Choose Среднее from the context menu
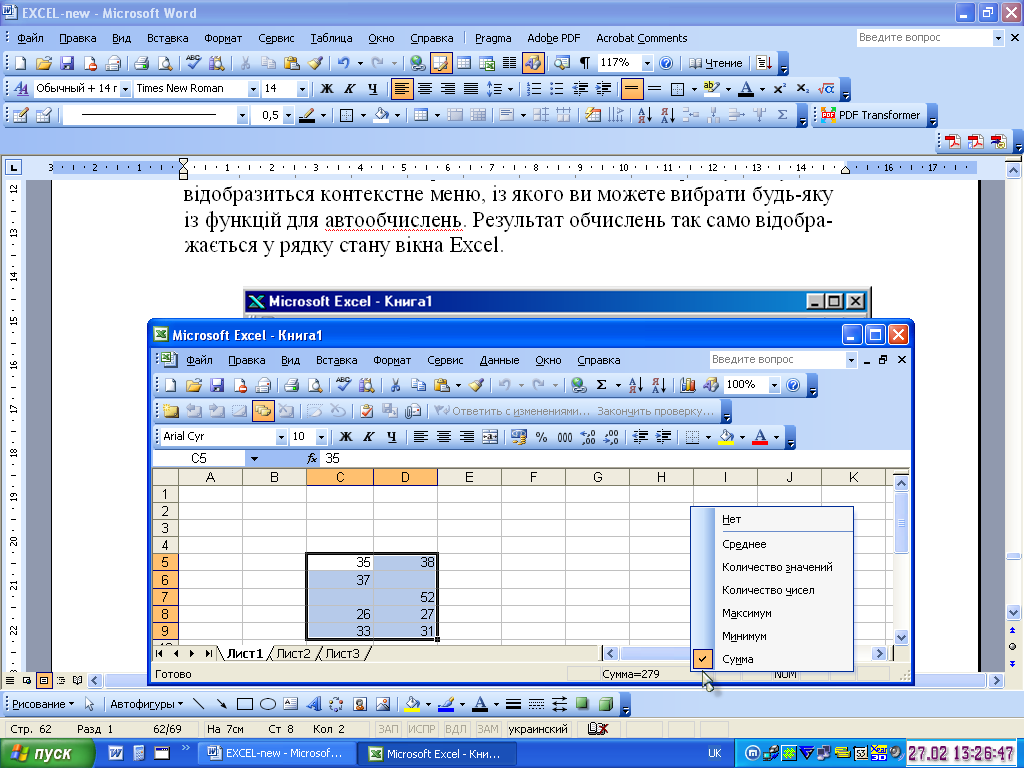 coord(773,544)
